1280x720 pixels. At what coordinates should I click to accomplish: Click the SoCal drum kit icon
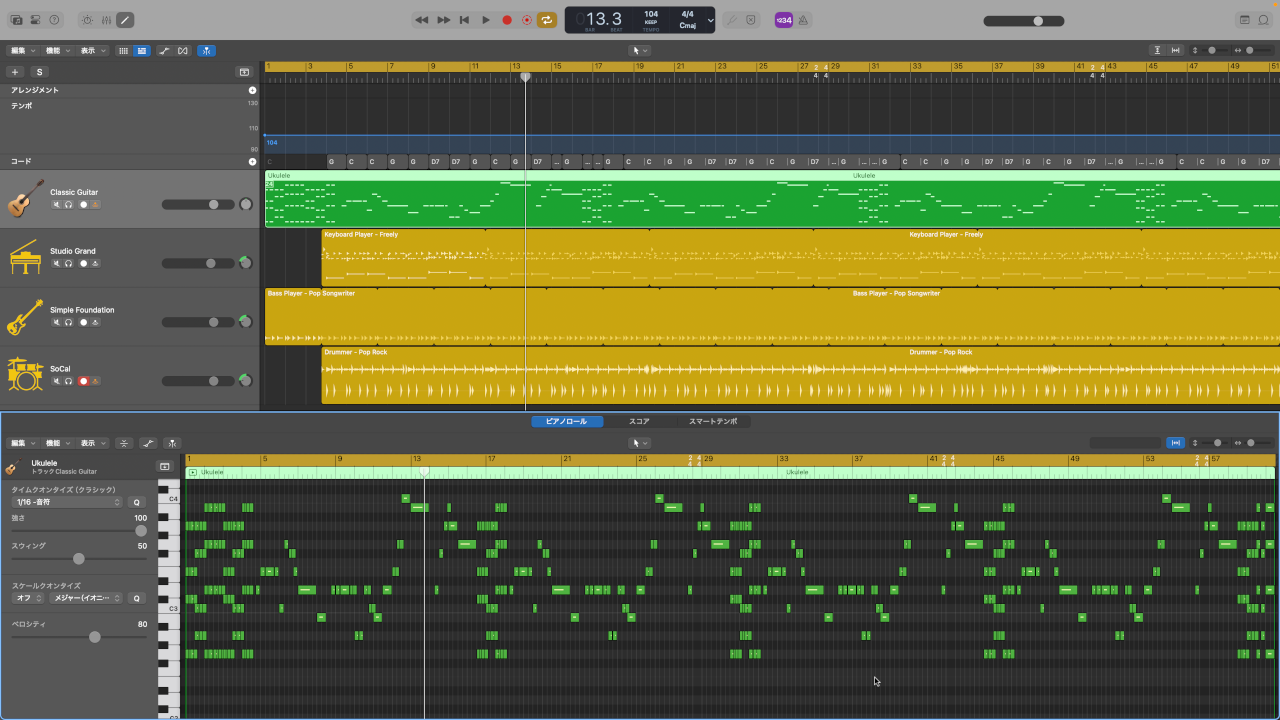[x=26, y=375]
